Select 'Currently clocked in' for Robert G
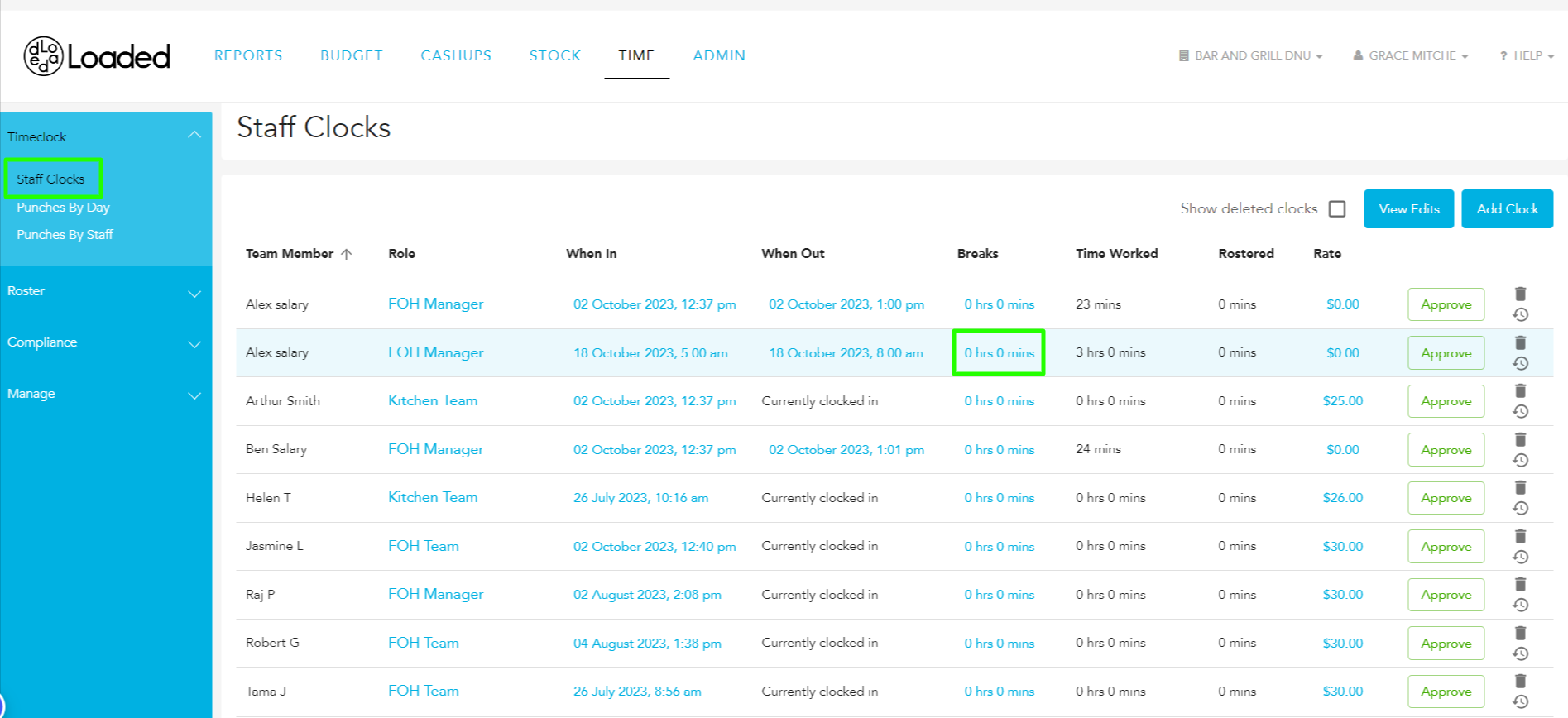Screen dimensions: 1568x718 pos(819,643)
